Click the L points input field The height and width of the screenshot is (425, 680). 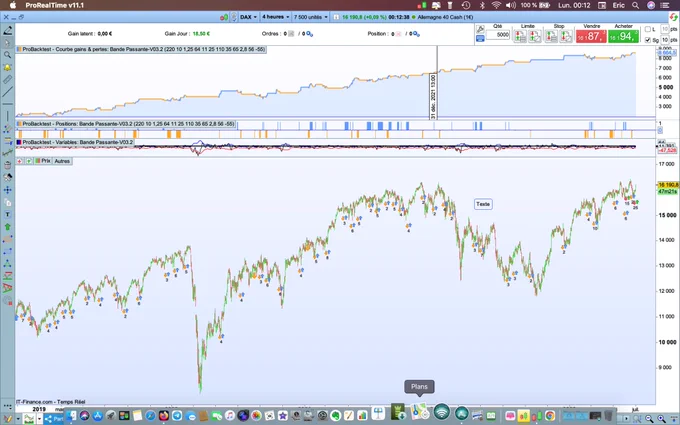coord(664,29)
